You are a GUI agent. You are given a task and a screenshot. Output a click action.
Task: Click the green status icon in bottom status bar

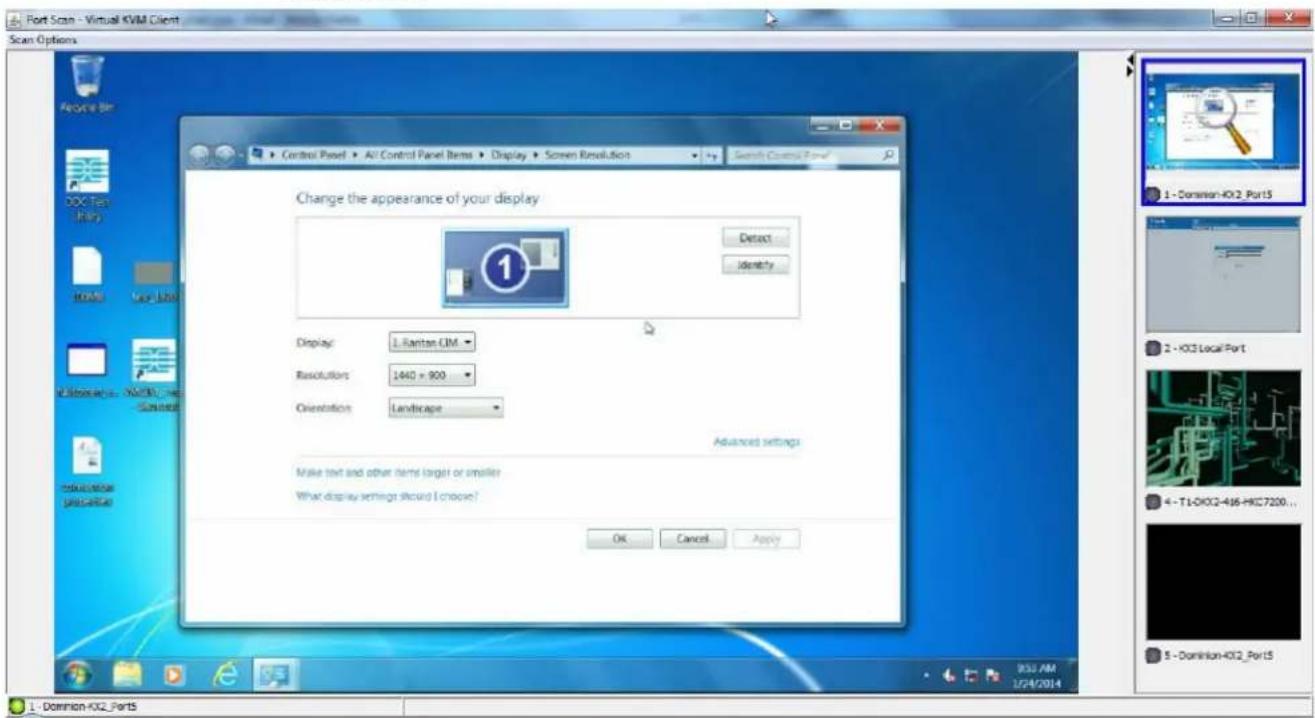click(x=15, y=708)
